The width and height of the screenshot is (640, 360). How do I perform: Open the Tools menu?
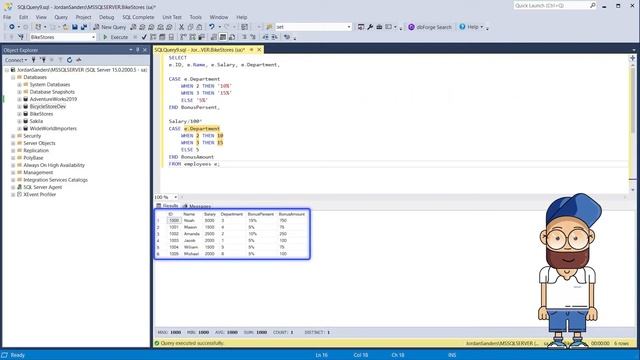pyautogui.click(x=196, y=17)
